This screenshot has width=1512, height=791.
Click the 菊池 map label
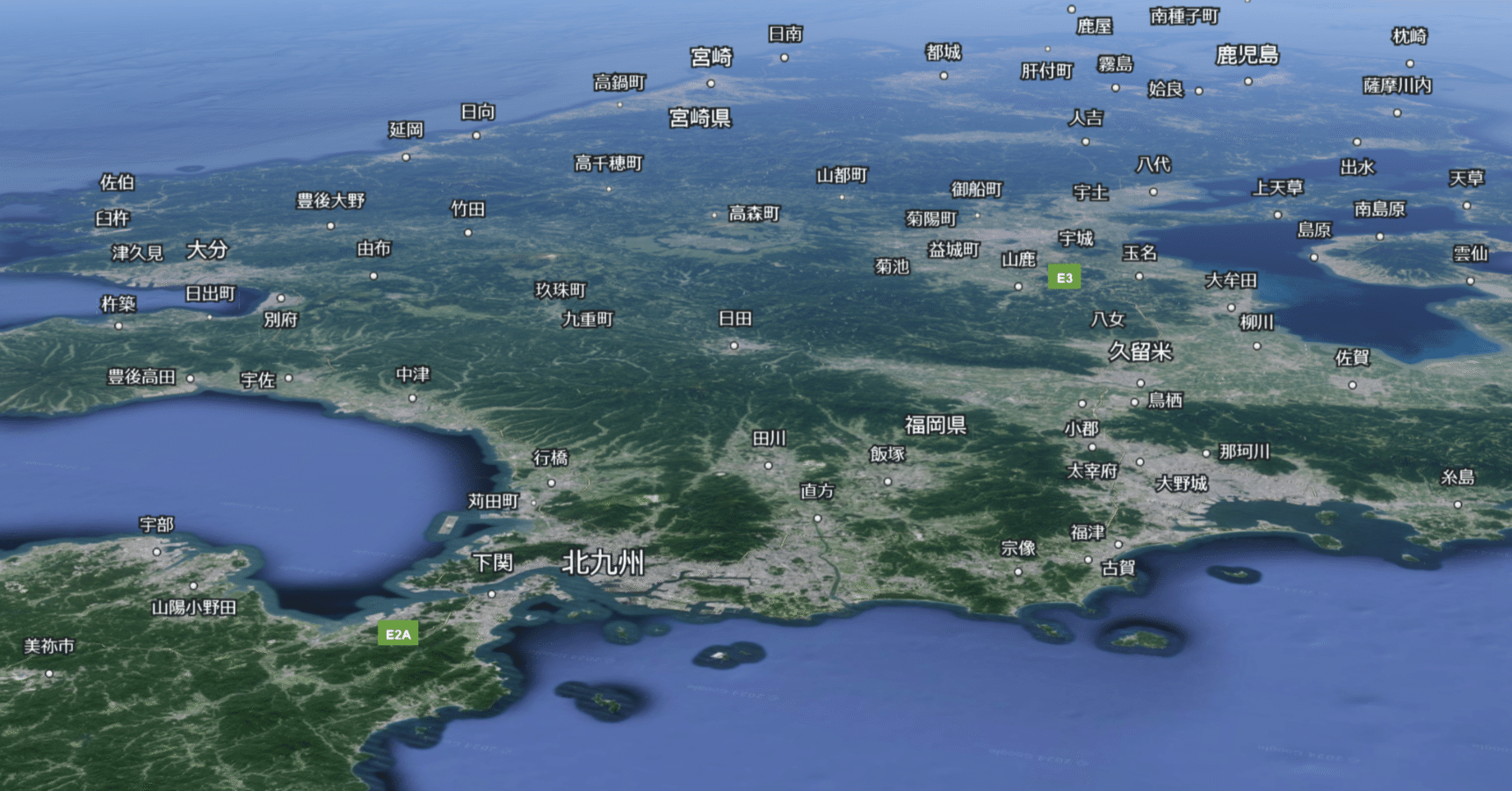pos(892,266)
